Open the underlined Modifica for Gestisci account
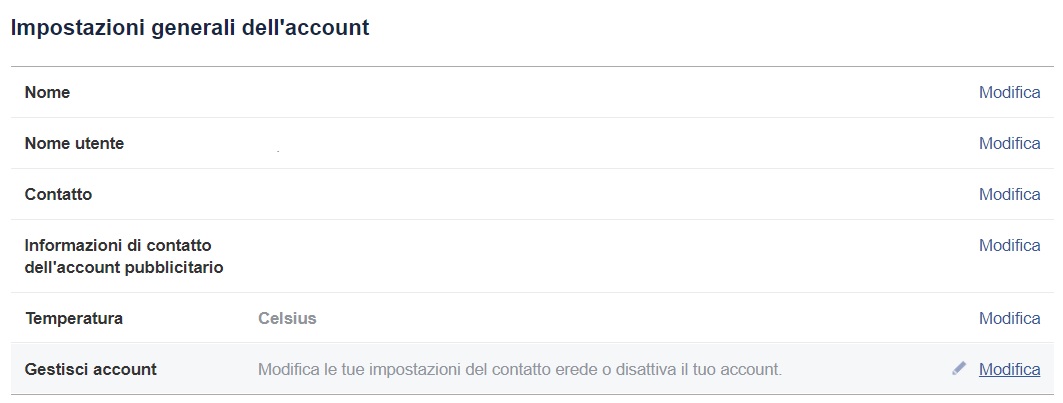 (1009, 369)
